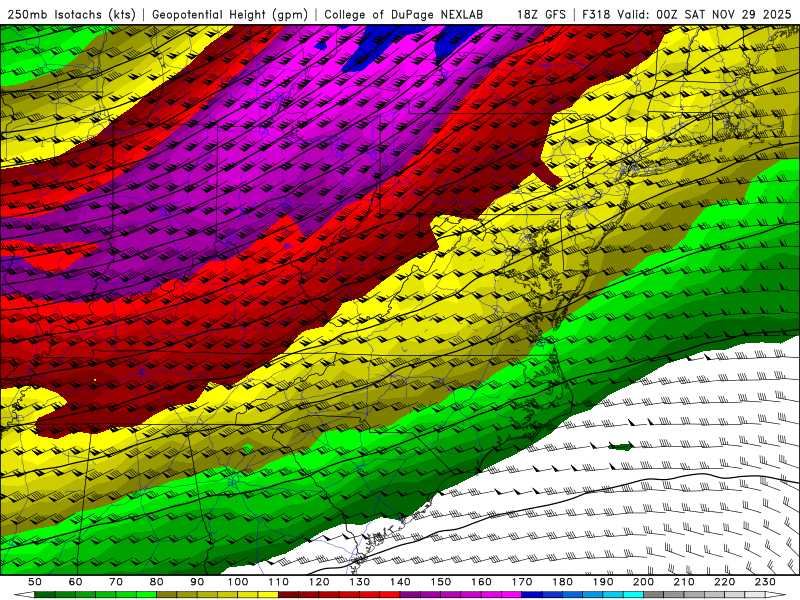This screenshot has width=800, height=600.
Task: Click the 'College of DuPage NEXLAB' label
Action: point(404,15)
